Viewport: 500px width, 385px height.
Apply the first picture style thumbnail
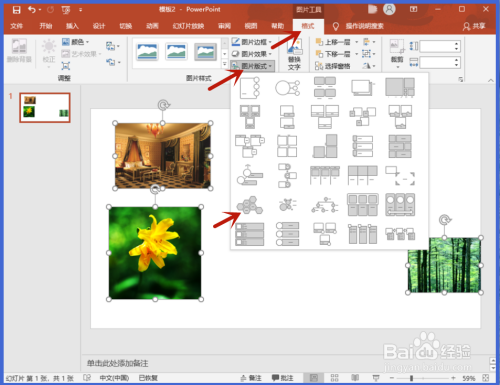tap(147, 52)
